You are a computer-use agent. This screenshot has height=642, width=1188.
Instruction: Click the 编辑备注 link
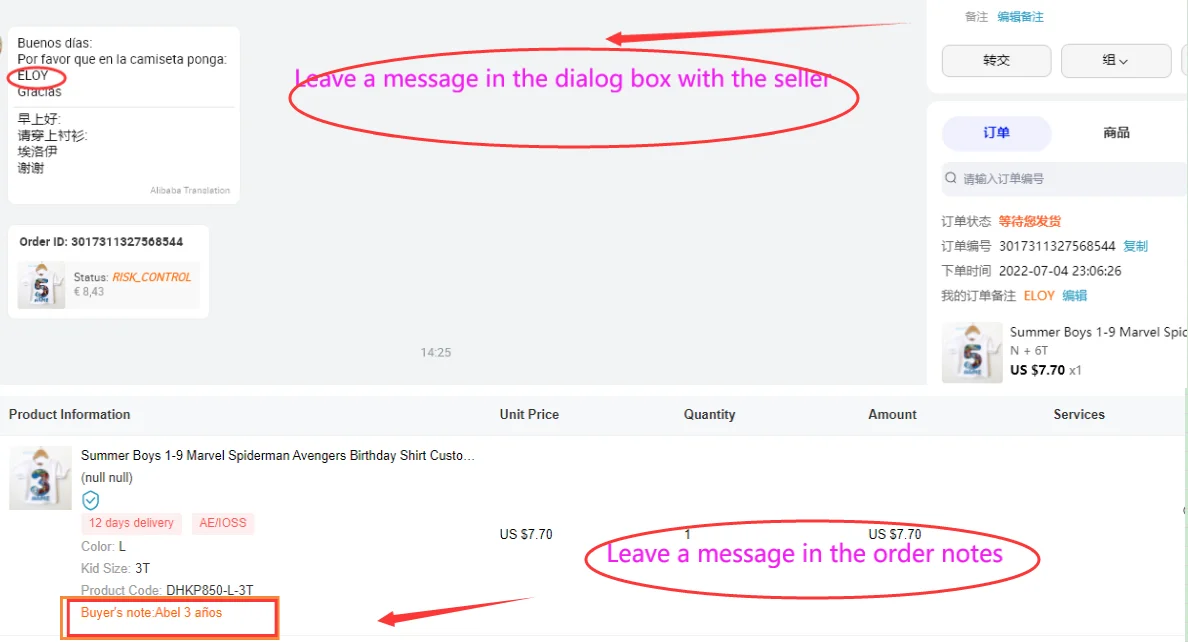[x=1020, y=17]
